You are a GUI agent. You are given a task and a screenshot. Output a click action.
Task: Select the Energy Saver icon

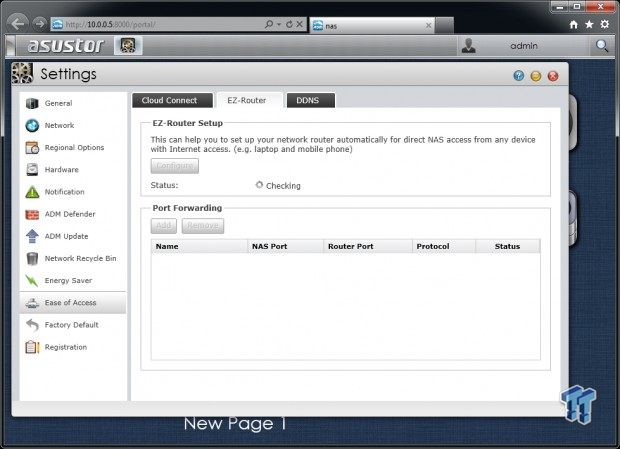click(x=32, y=281)
